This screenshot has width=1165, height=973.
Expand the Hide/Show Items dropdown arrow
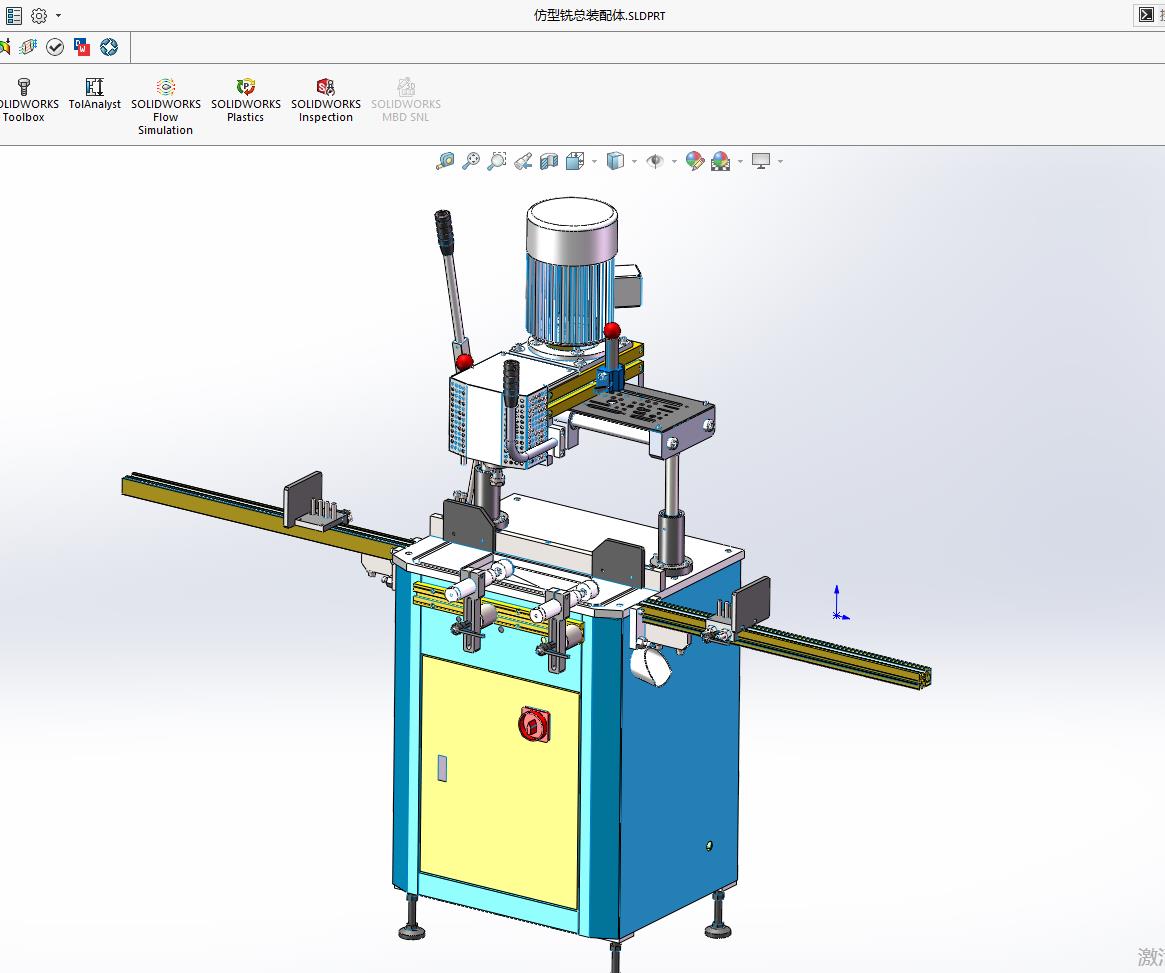(674, 161)
